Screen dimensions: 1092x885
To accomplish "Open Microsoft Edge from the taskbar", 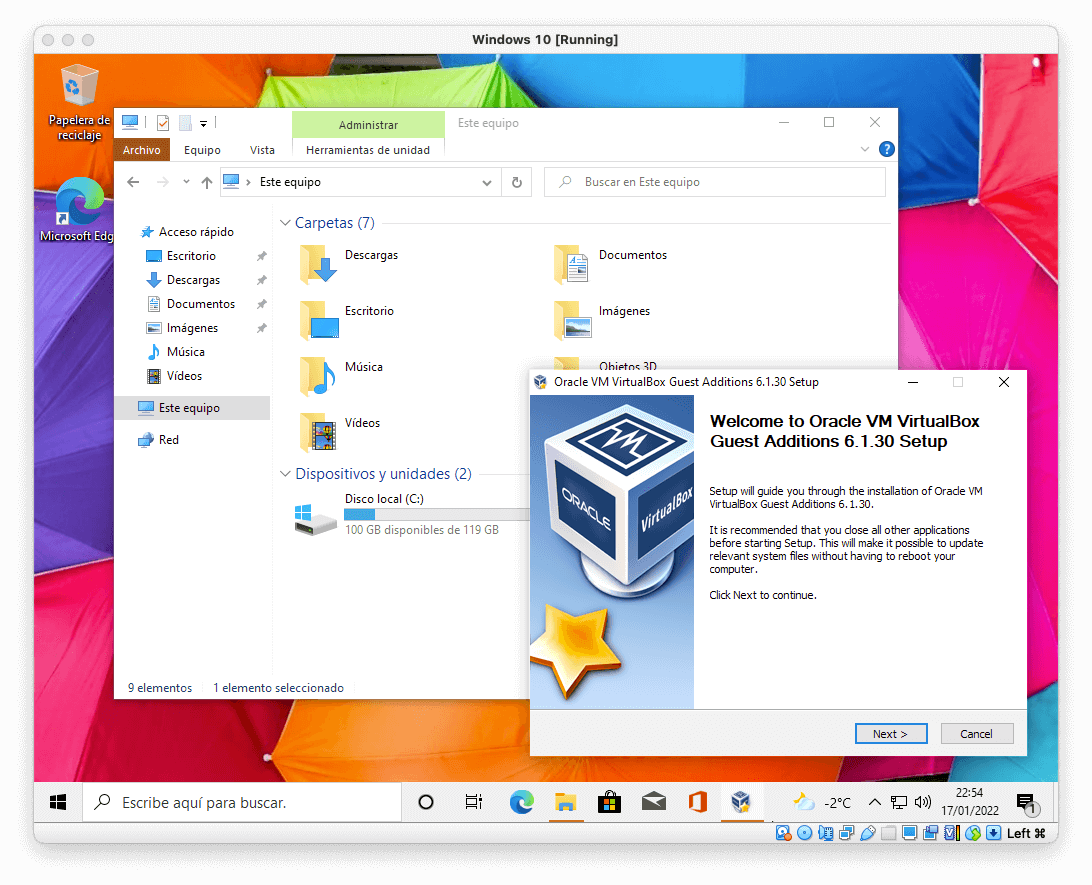I will pyautogui.click(x=522, y=802).
